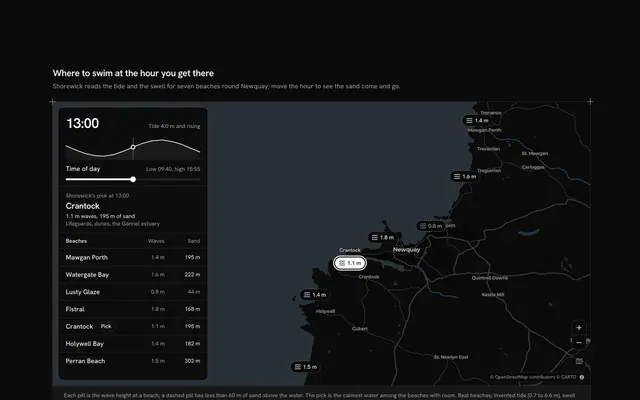640x400 pixels.
Task: Click the Quintrell Downs map label
Action: coord(490,278)
